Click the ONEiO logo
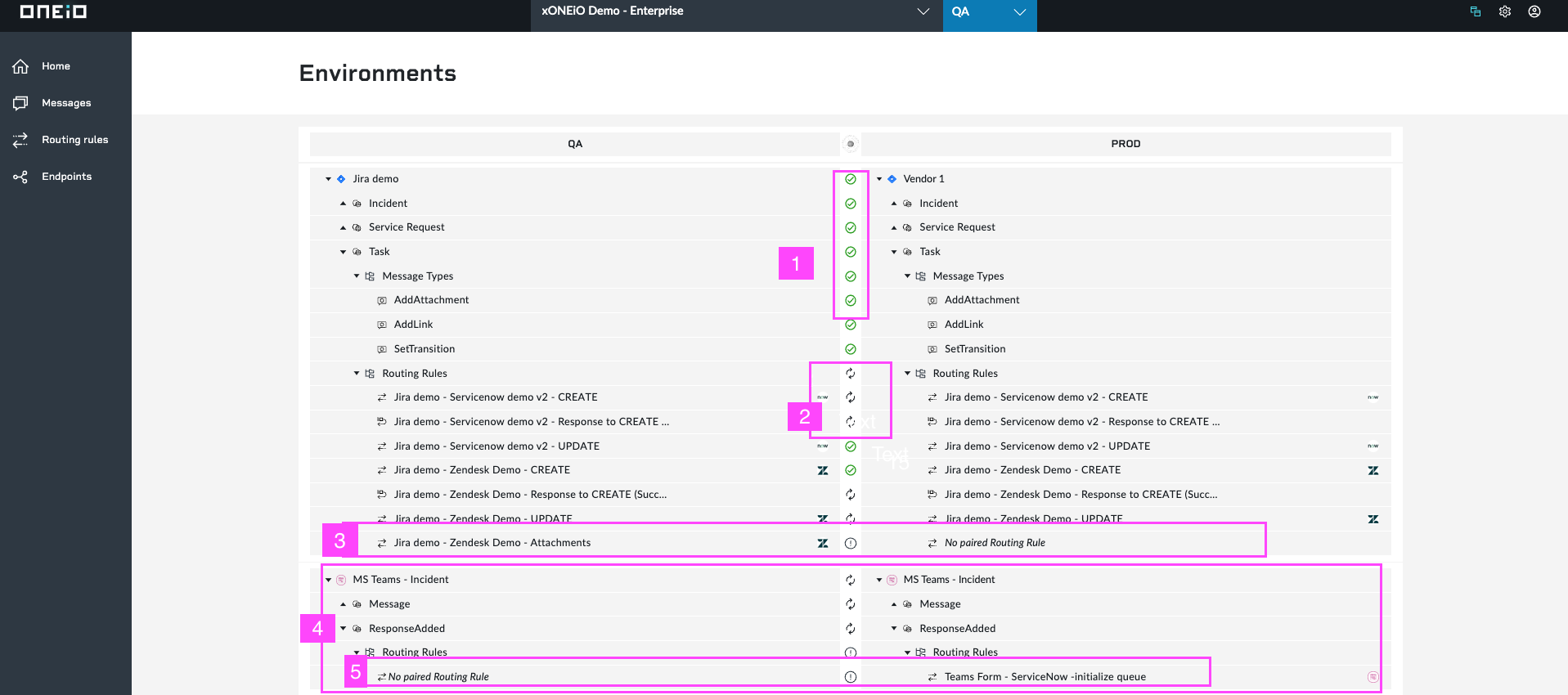Screen dimensions: 1568x695 point(53,11)
